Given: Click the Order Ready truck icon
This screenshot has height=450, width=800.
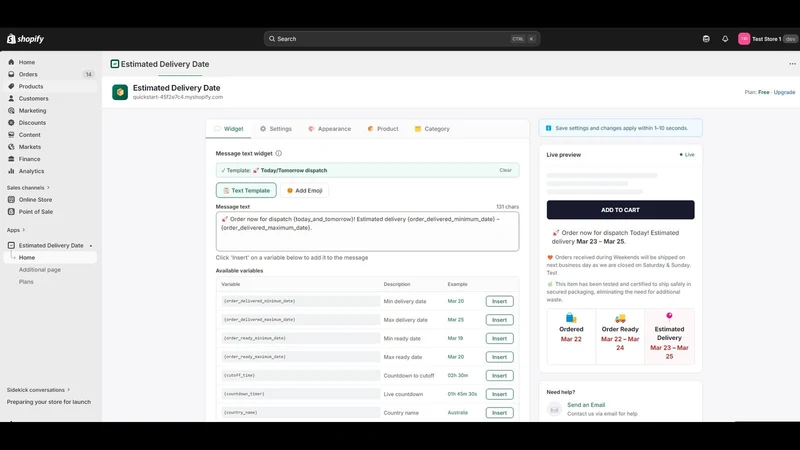Looking at the screenshot, I should (x=620, y=318).
